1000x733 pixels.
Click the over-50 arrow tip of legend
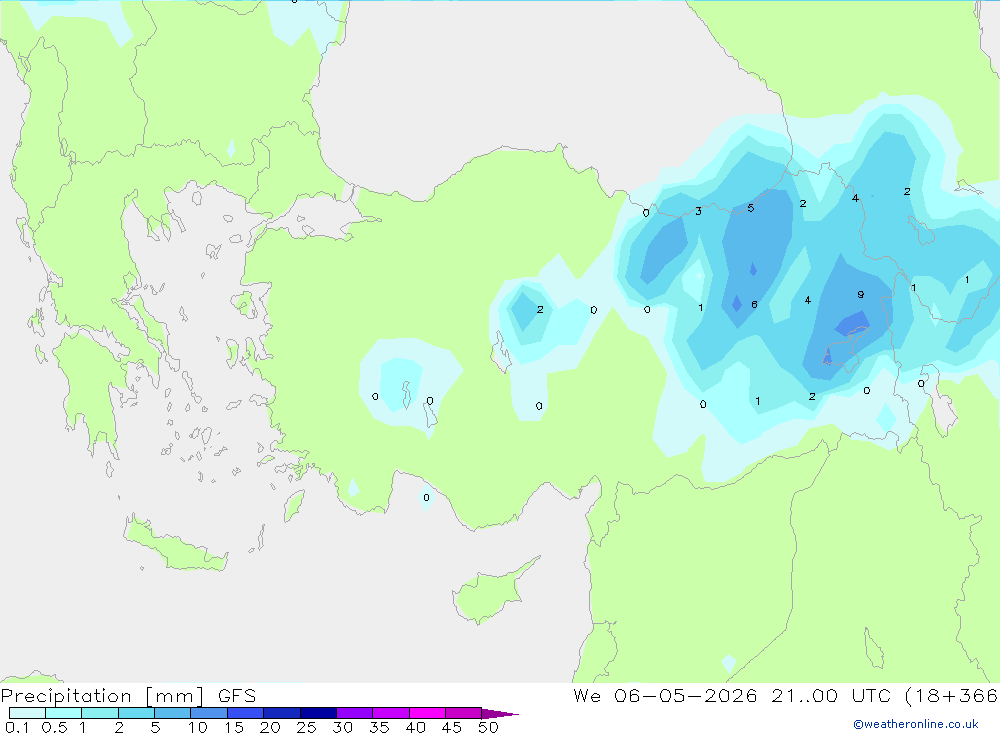pos(500,713)
